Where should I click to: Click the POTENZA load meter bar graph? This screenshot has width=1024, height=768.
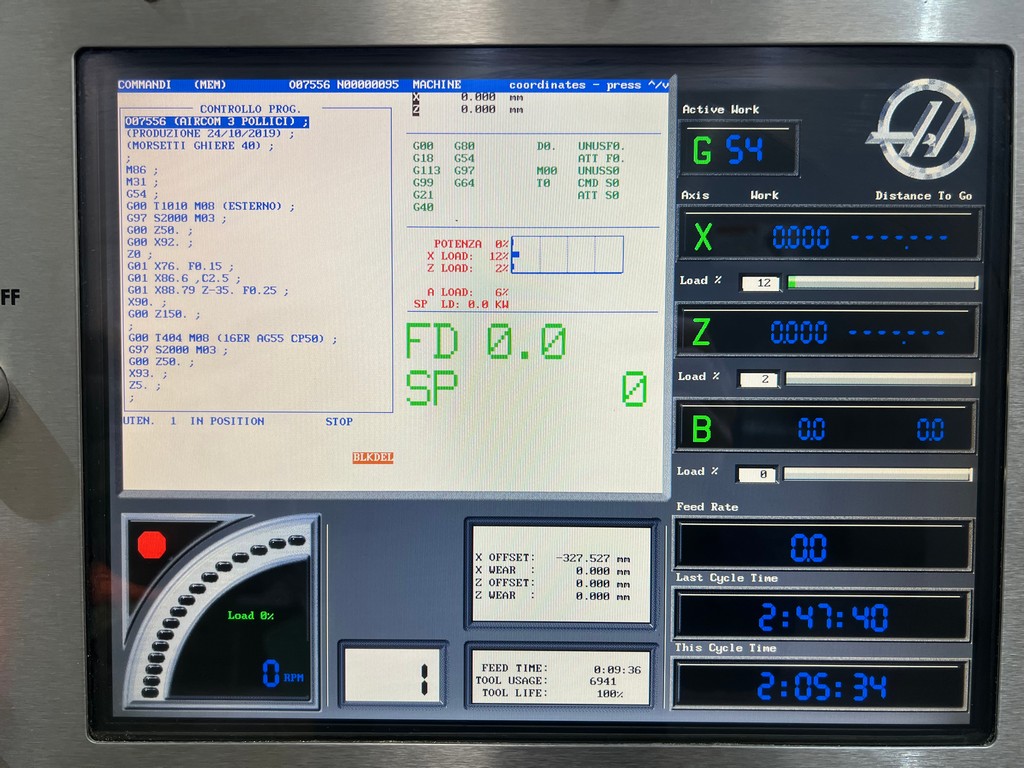pos(568,255)
